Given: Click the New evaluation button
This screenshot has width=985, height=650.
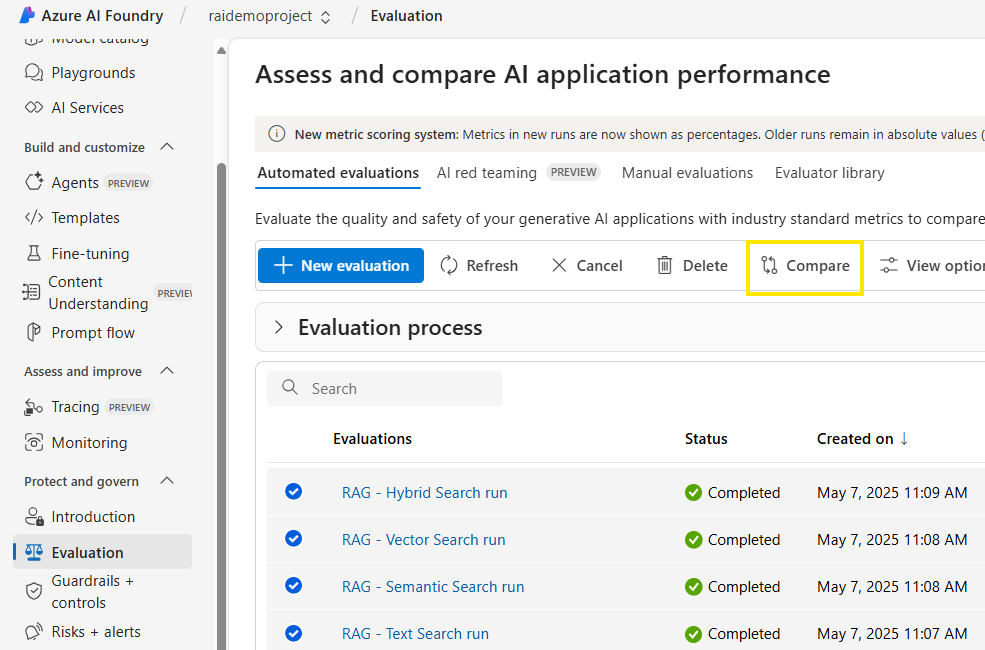Looking at the screenshot, I should click(341, 266).
